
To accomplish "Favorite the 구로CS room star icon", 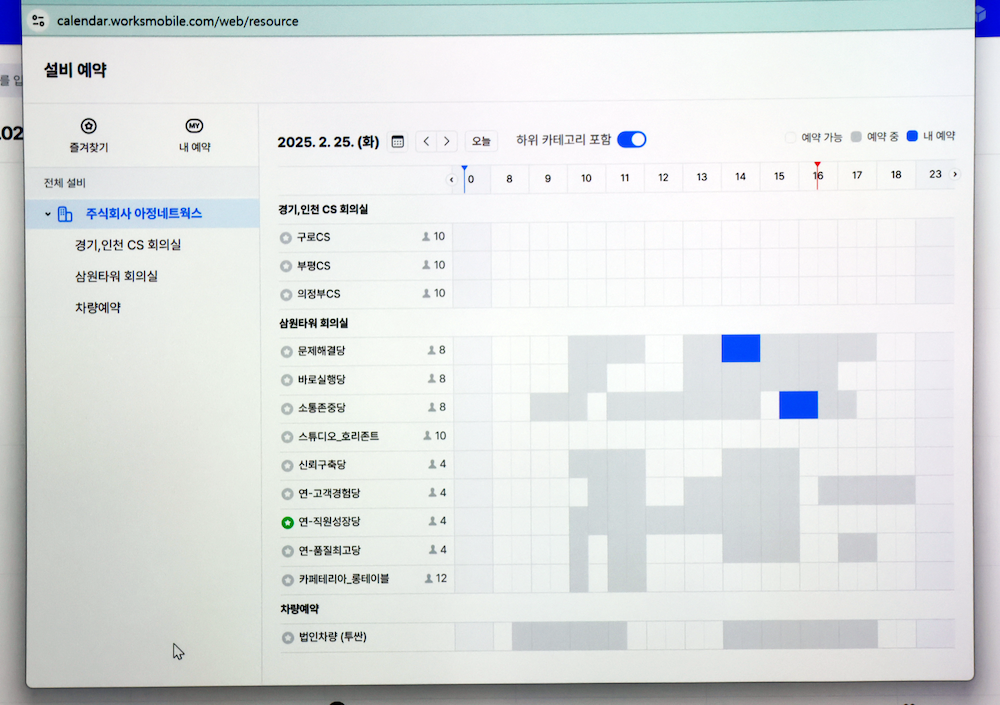I will 286,238.
